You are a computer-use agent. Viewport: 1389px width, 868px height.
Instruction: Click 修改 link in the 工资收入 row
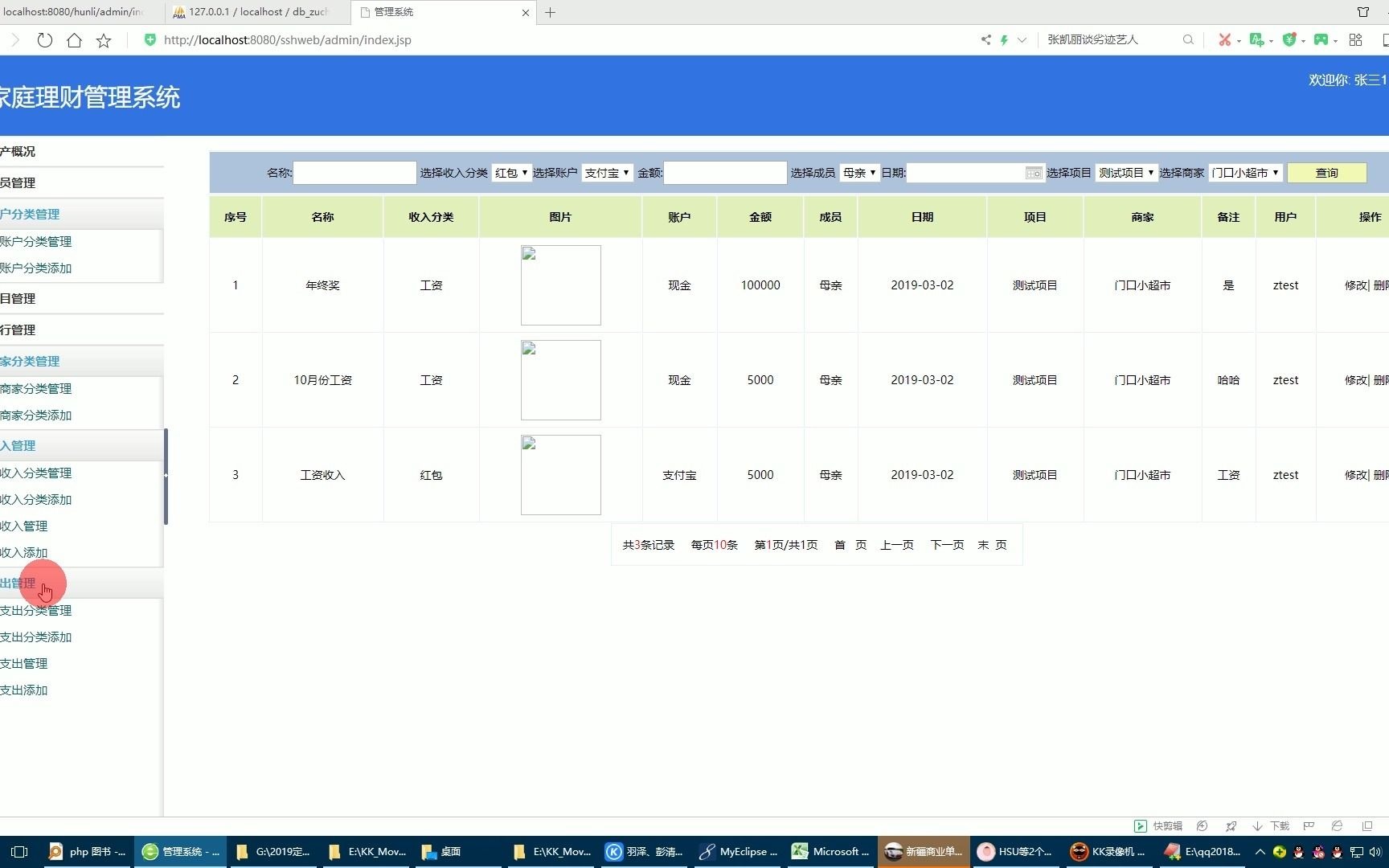1355,475
